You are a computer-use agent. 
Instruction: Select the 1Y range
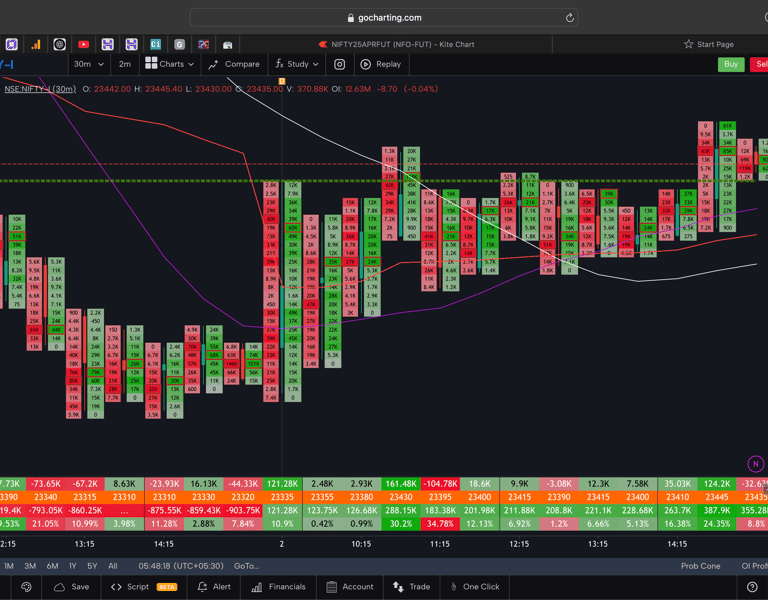point(72,566)
